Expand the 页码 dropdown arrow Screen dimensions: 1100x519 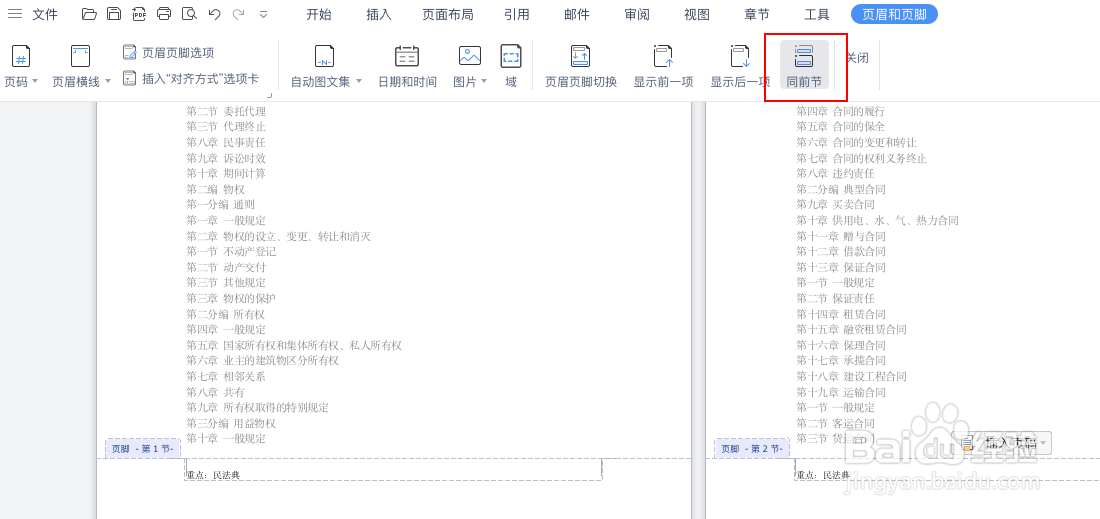click(35, 81)
